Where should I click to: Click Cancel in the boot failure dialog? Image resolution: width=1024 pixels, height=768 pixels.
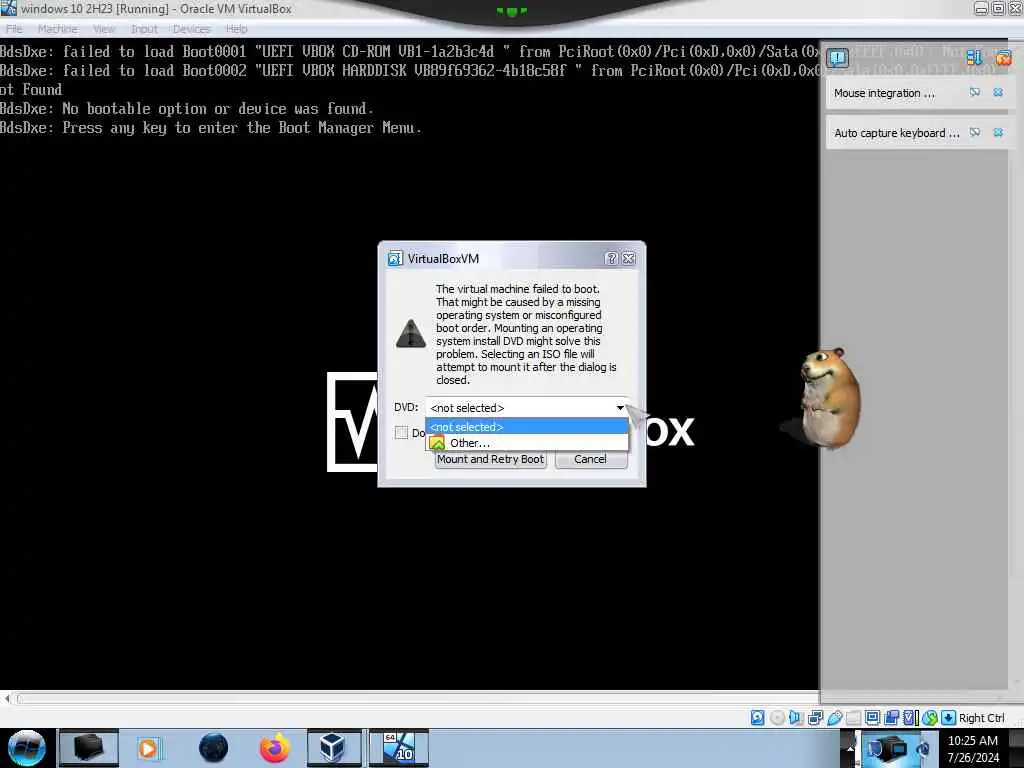pos(590,459)
